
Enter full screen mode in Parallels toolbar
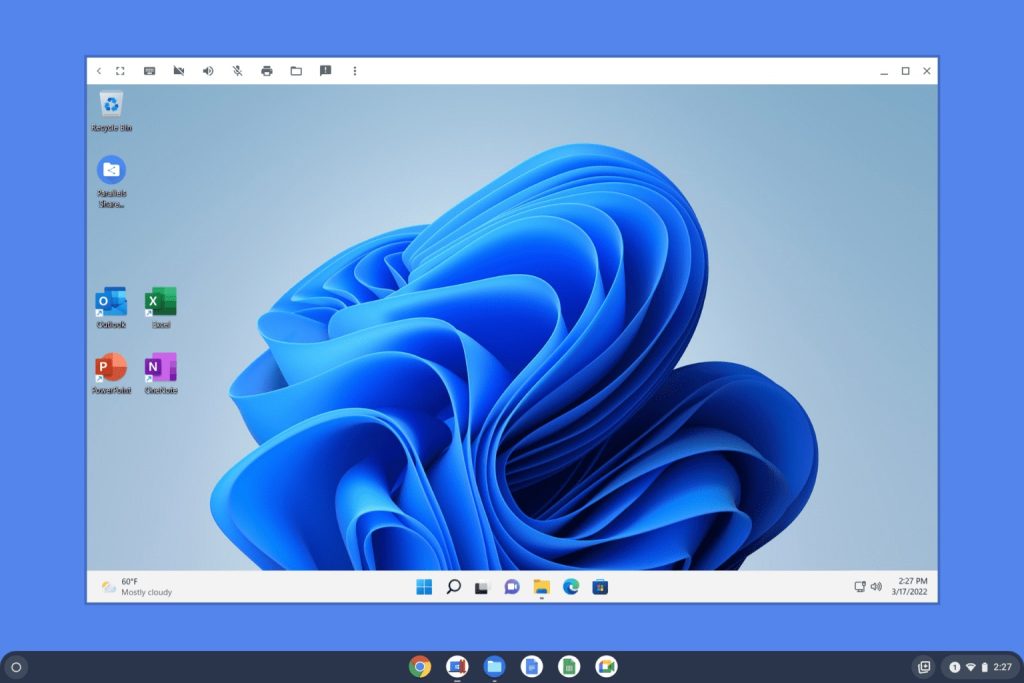pos(120,71)
